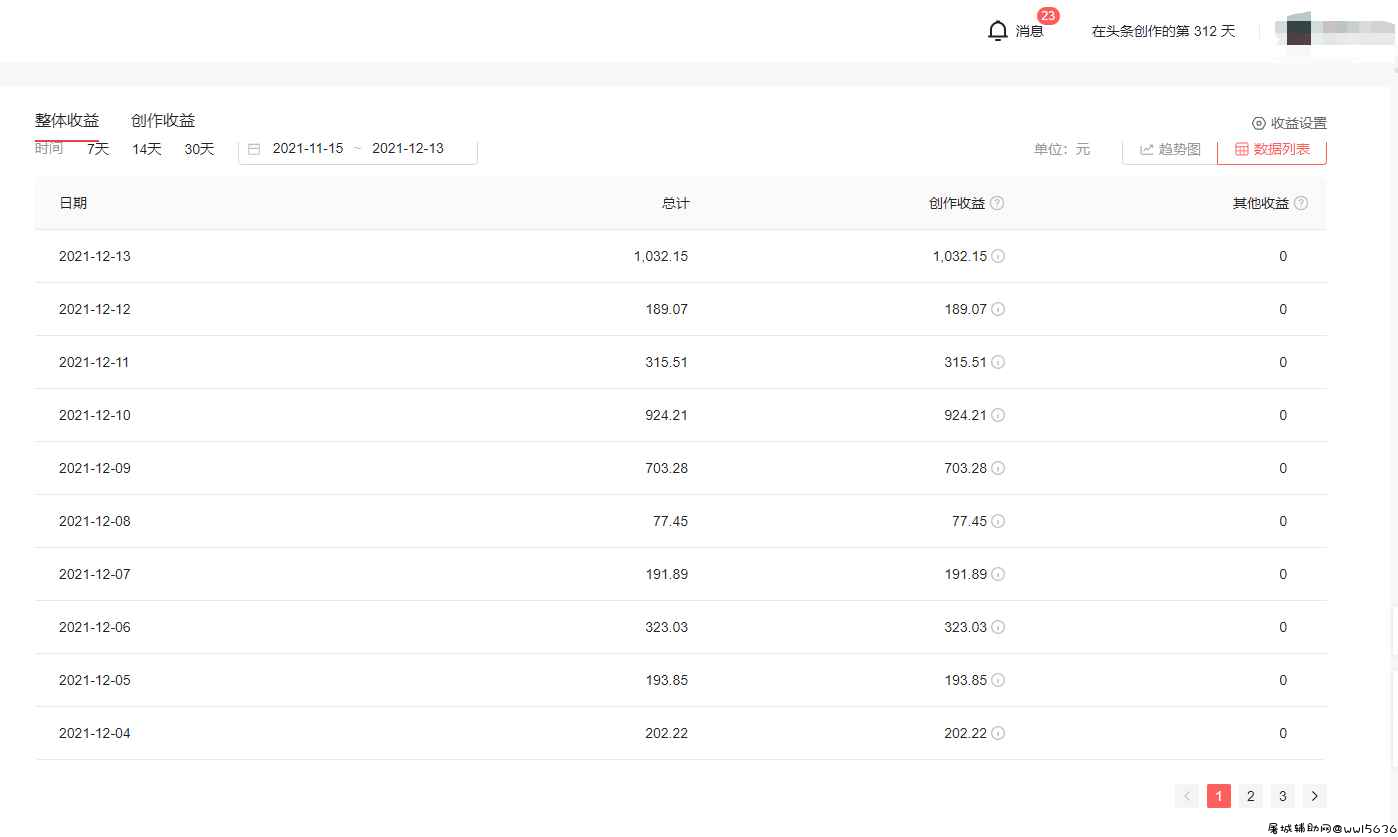The height and width of the screenshot is (837, 1398).
Task: Switch to 趋势图 trend chart view
Action: 1170,149
